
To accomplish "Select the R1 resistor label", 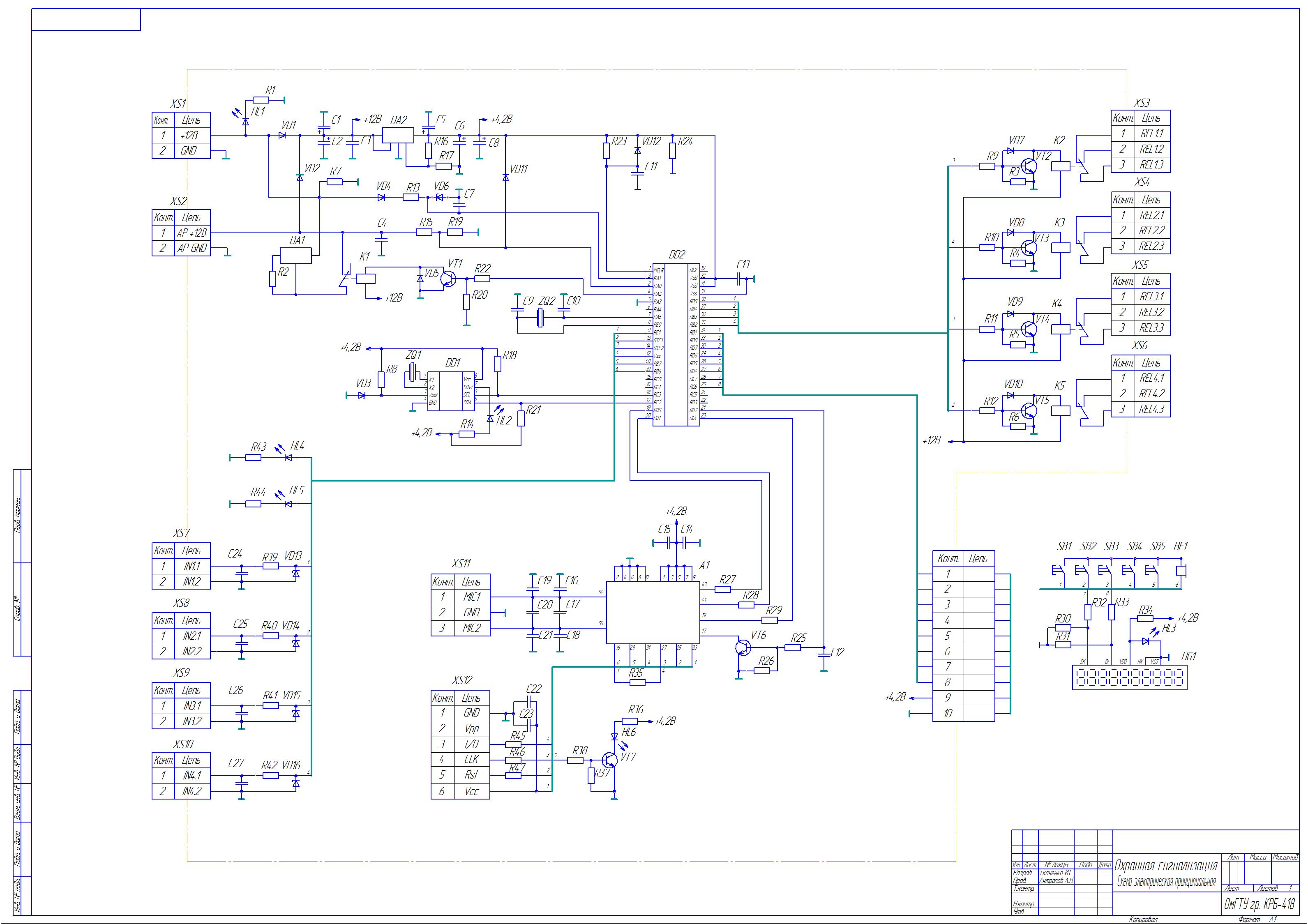I will pyautogui.click(x=271, y=90).
